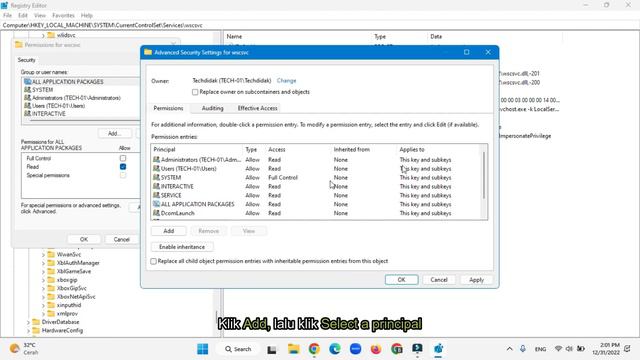The image size is (640, 360).
Task: Open the Effective Access tab
Action: [257, 108]
